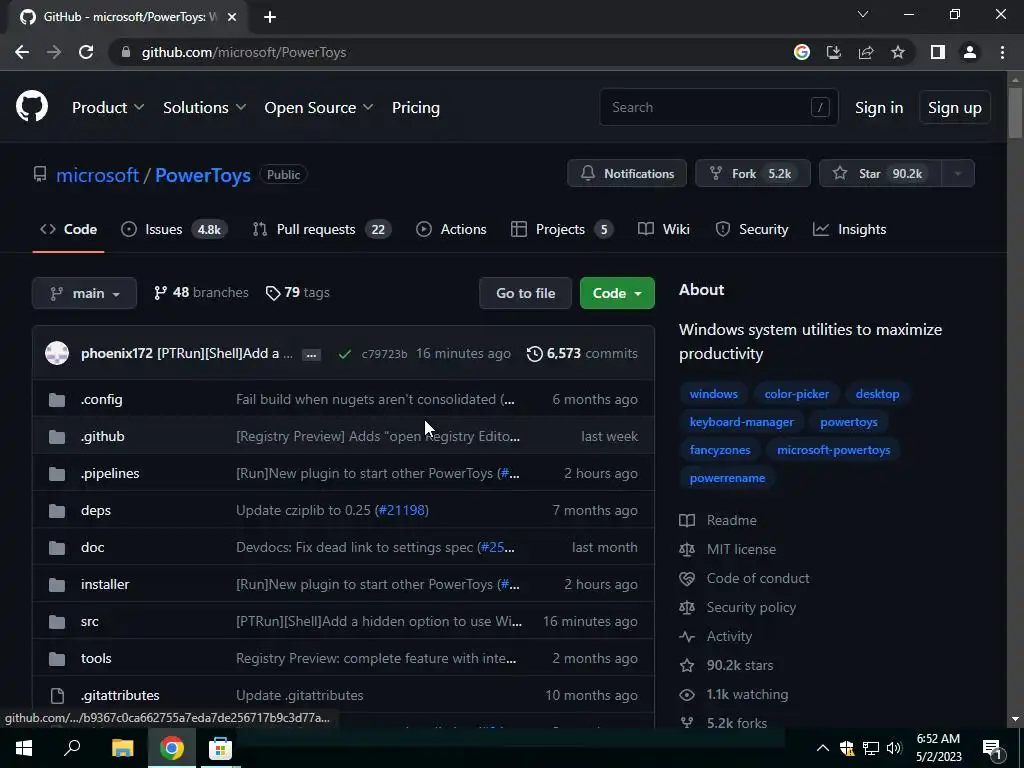Click the watching eye icon
This screenshot has height=768, width=1024.
click(687, 695)
